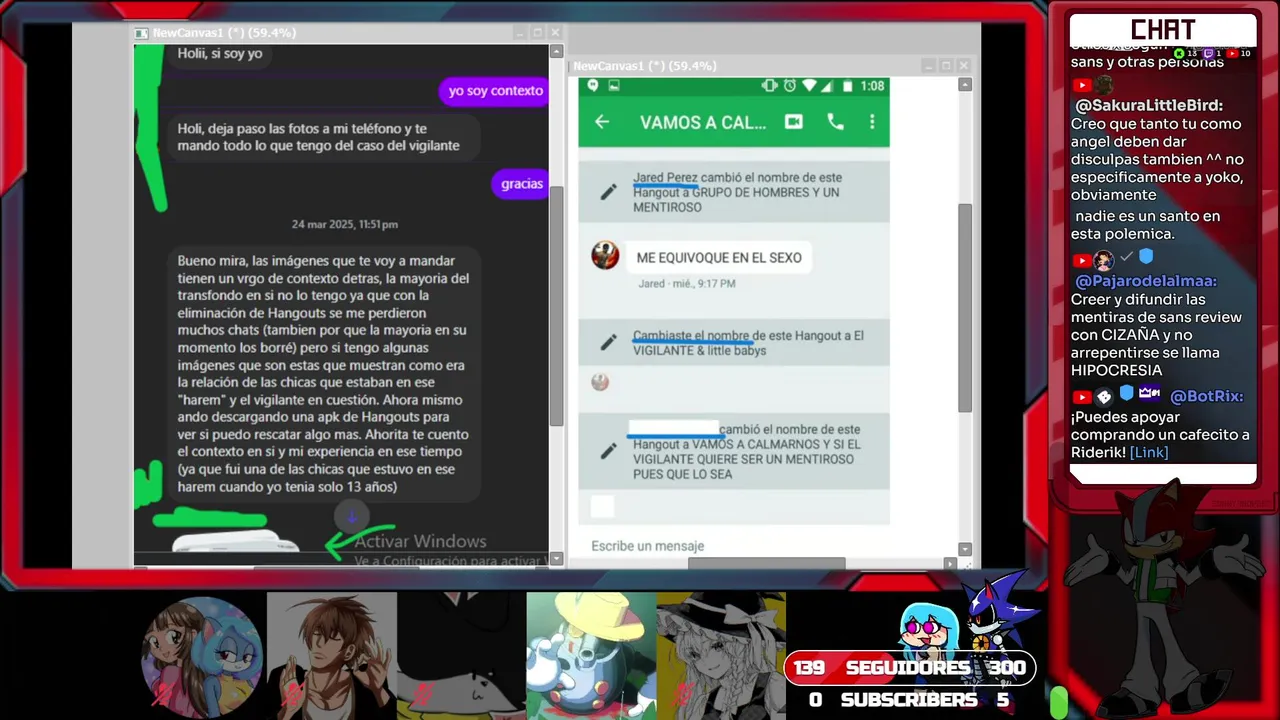
Task: Click the blue shield badge next to Pajarodelalmaa
Action: [x=1146, y=257]
